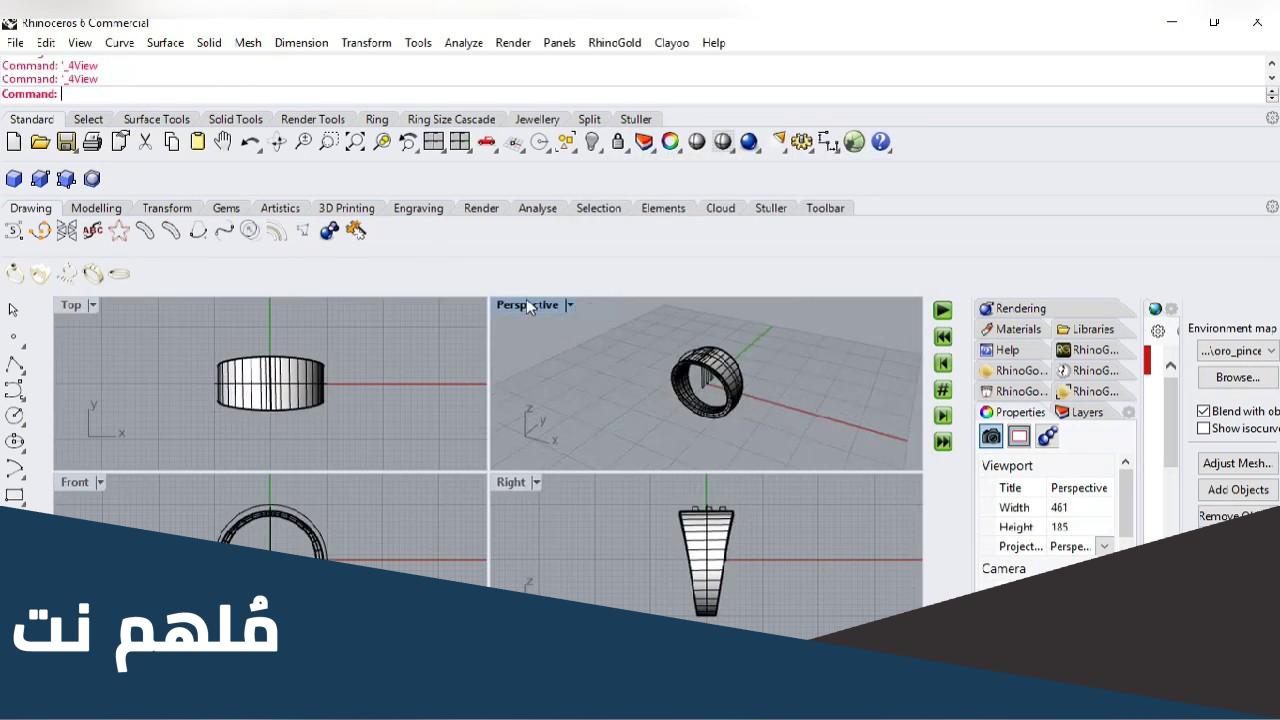Screen dimensions: 1280x720
Task: Click the Save file icon
Action: (x=66, y=142)
